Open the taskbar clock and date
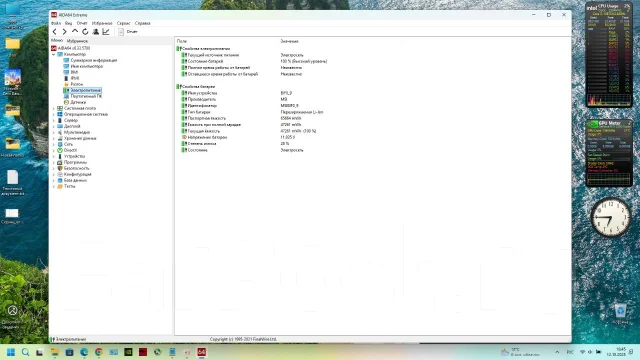The image size is (640, 360). pos(616,352)
